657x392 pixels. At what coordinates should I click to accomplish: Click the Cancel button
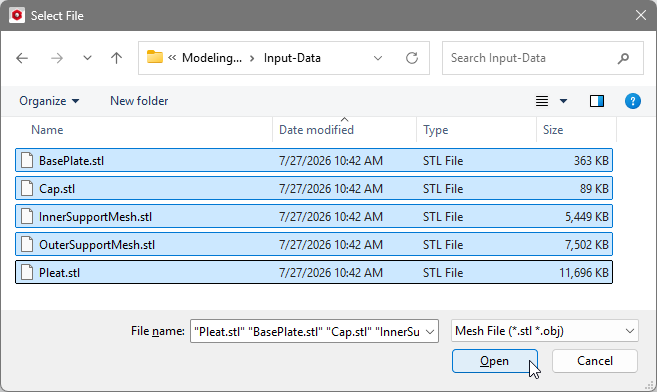pos(595,361)
